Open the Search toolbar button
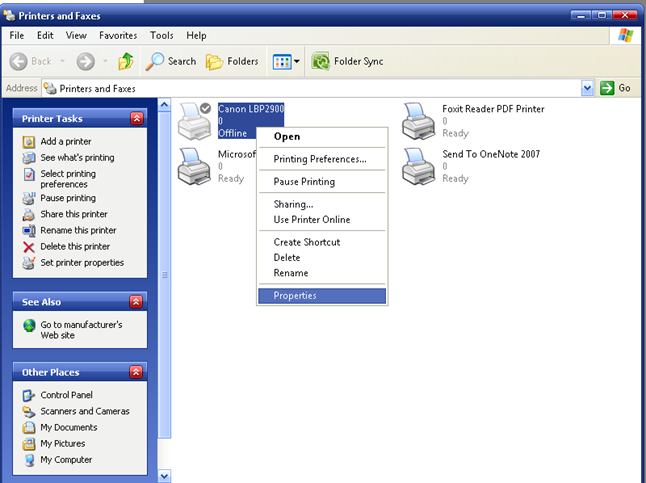This screenshot has height=483, width=646. [171, 61]
